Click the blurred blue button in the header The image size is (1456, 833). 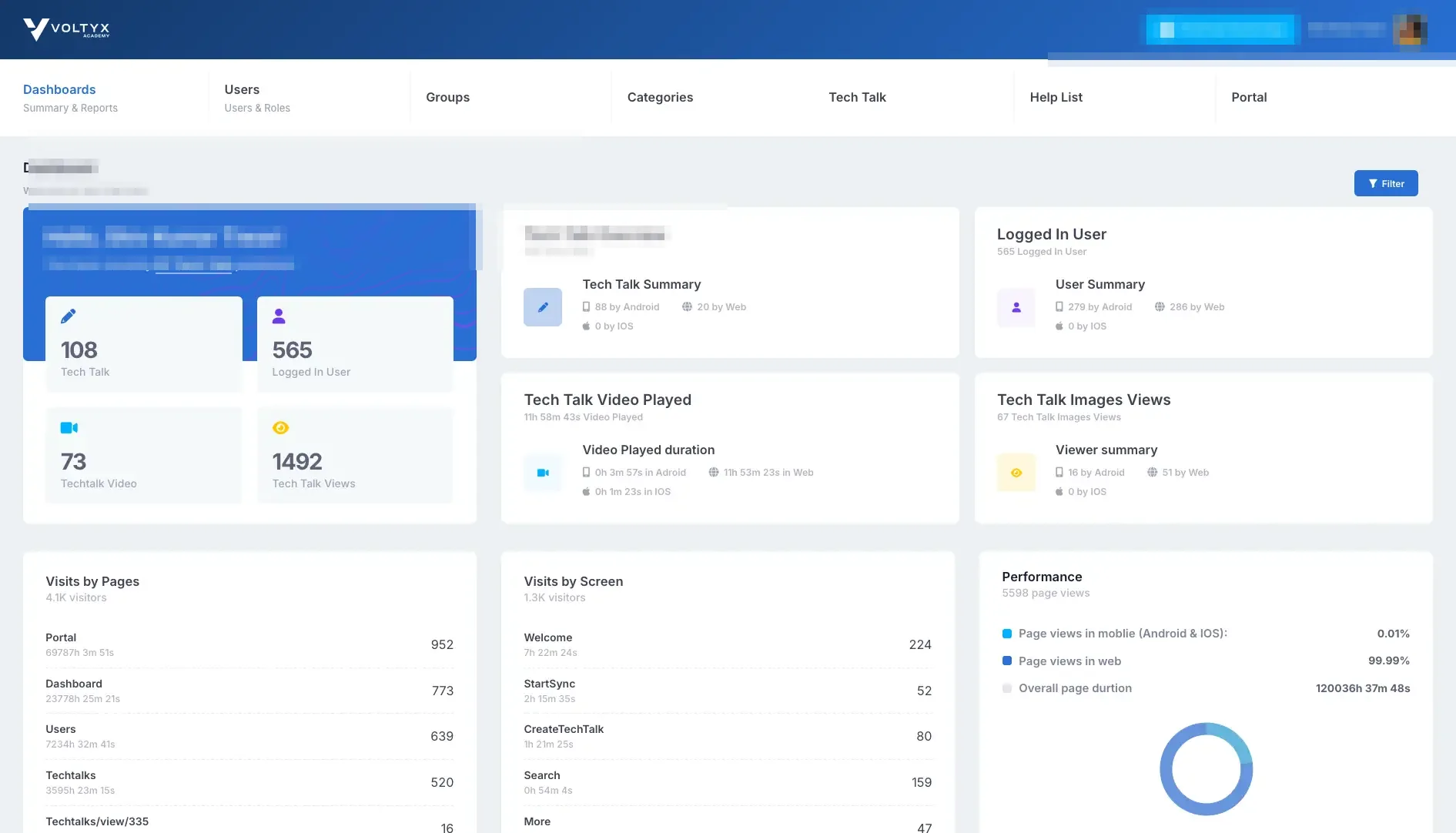(x=1220, y=29)
